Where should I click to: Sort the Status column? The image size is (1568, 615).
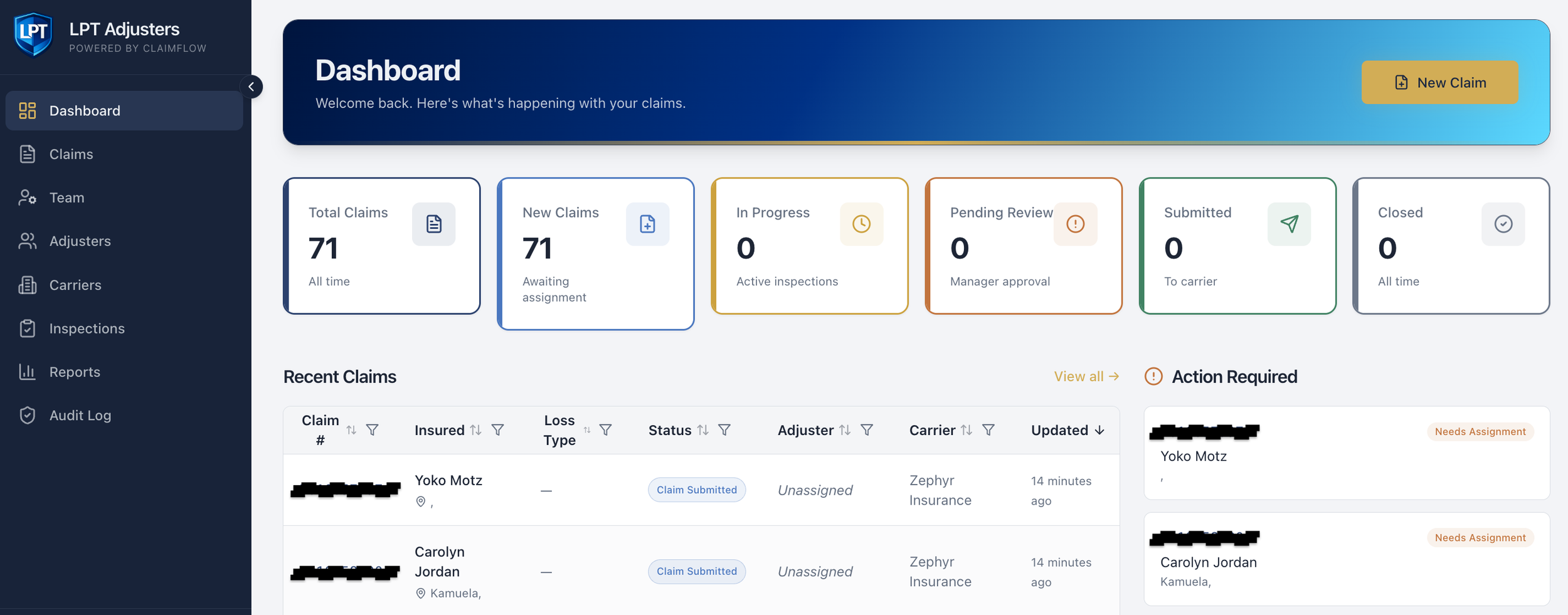point(703,430)
